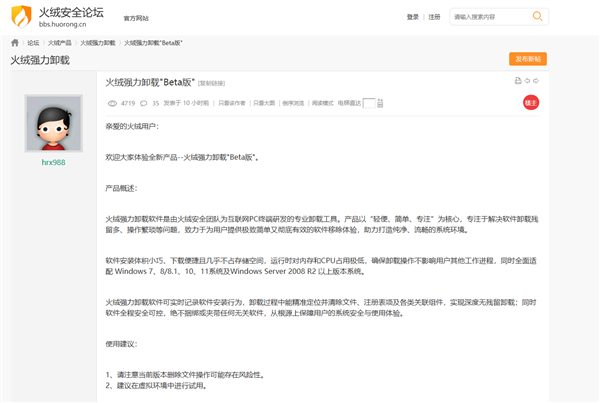
Task: Click the search magnifier icon
Action: (537, 17)
